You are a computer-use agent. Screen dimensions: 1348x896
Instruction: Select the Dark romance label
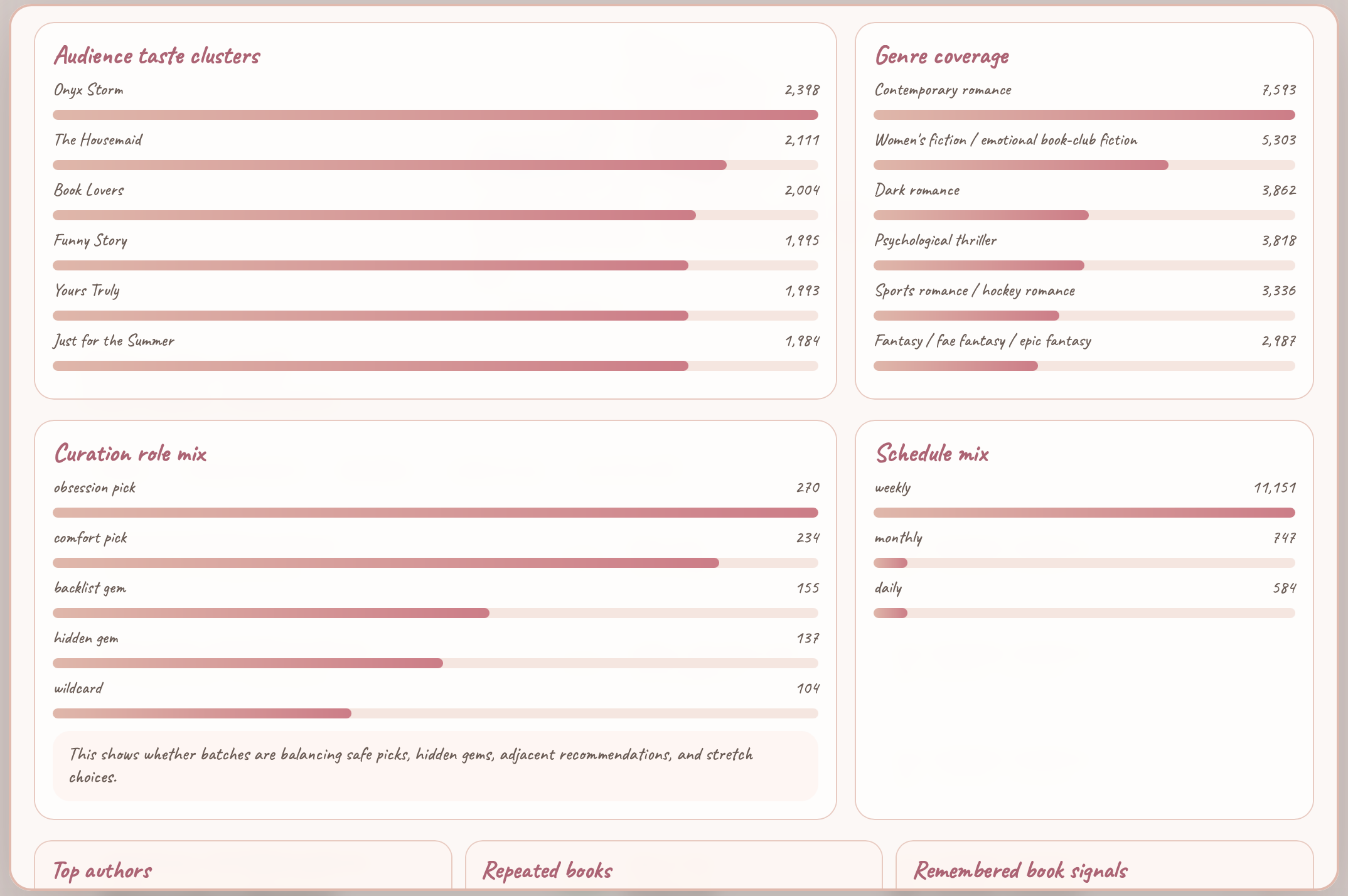[x=917, y=190]
